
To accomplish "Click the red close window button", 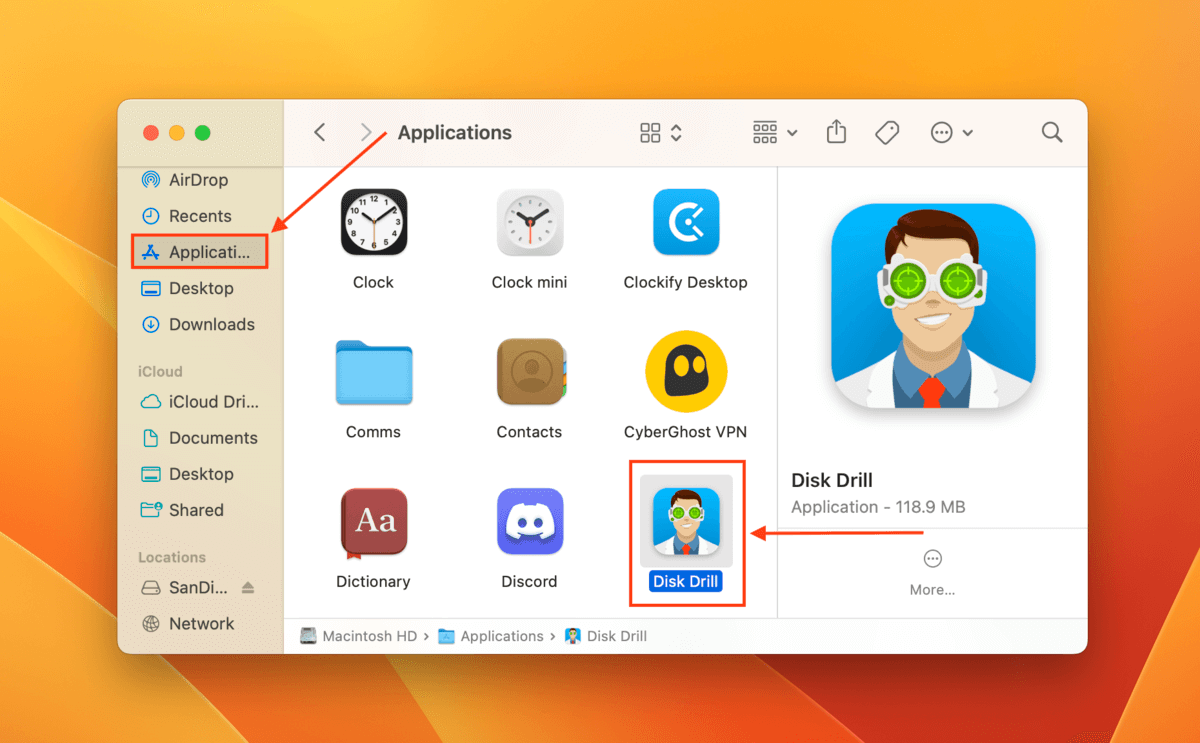I will [x=151, y=133].
